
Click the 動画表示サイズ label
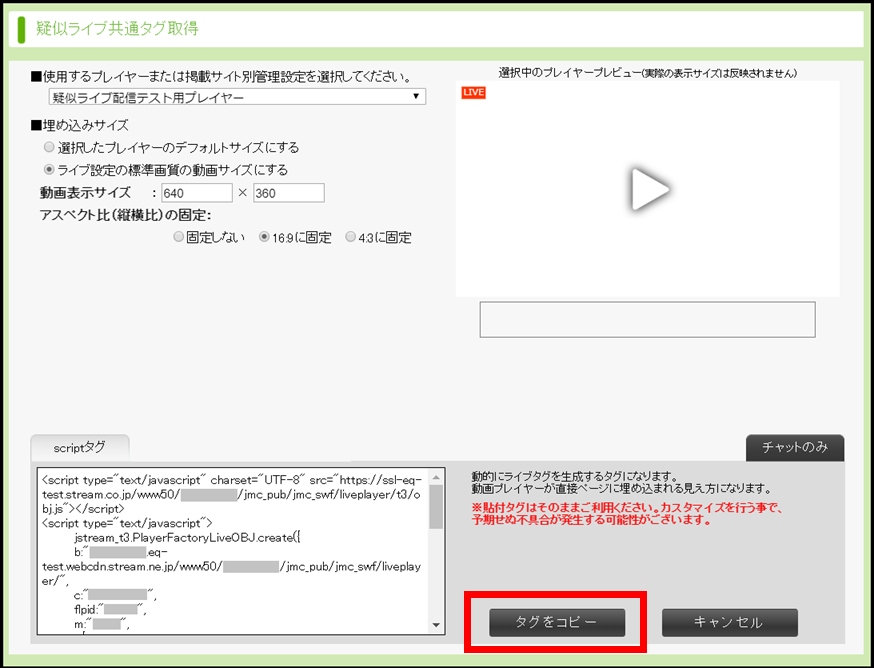85,193
